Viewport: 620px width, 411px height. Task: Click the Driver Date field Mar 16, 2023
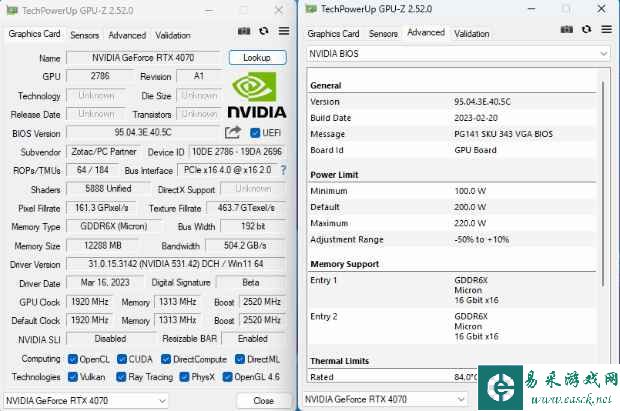(x=105, y=282)
